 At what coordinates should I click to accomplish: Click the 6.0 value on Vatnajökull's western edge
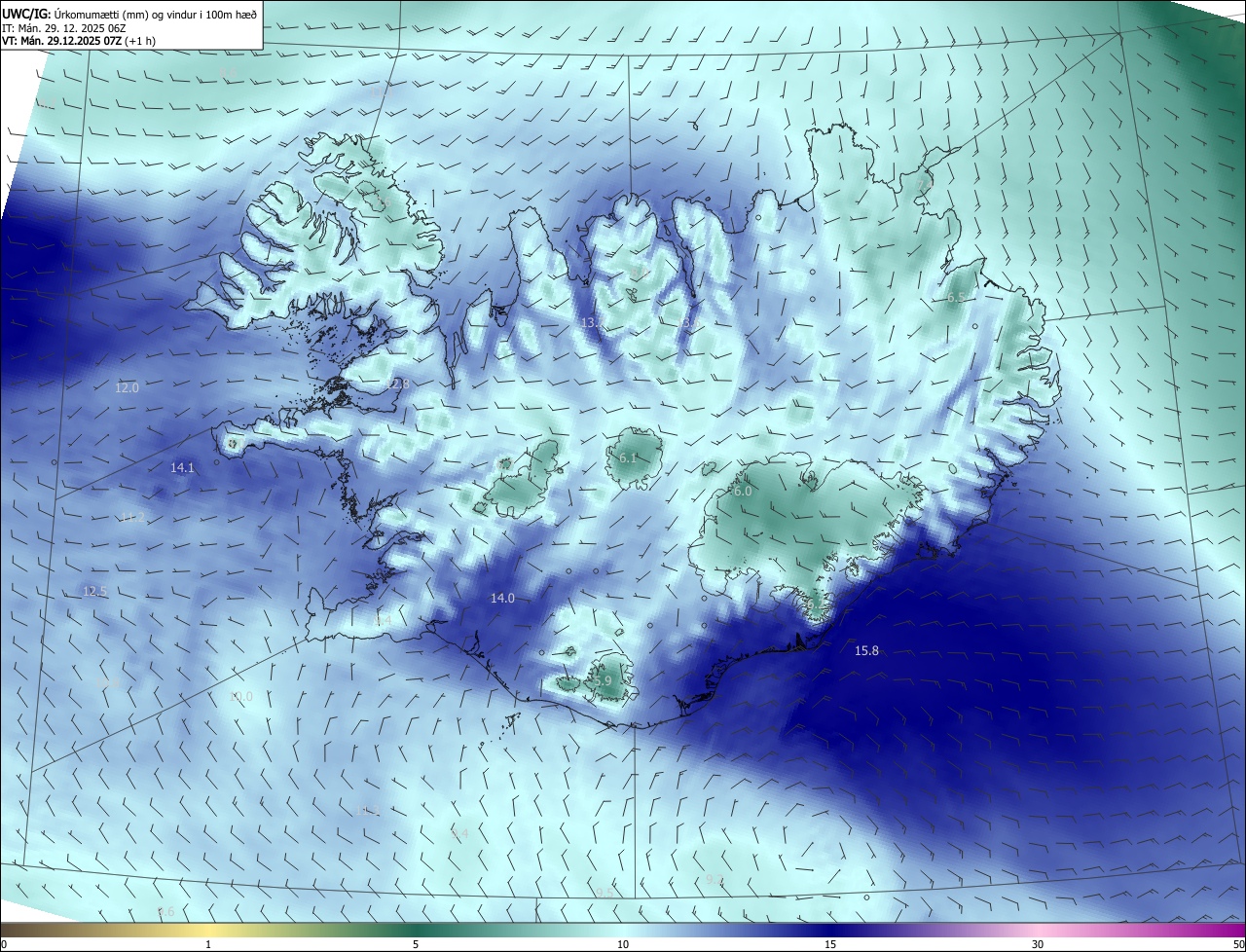743,492
